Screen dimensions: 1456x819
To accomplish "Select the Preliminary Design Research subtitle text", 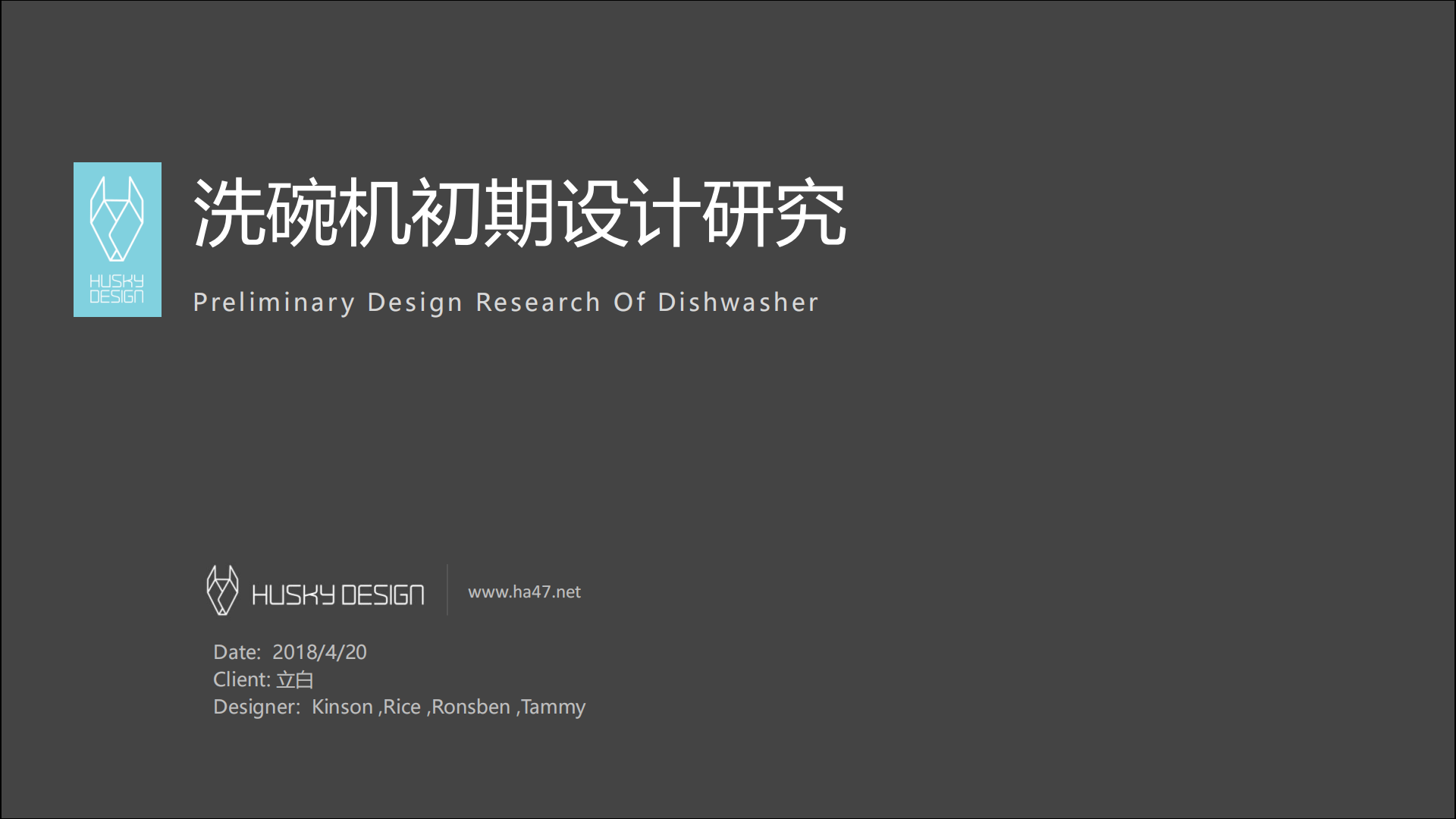I will (x=506, y=302).
